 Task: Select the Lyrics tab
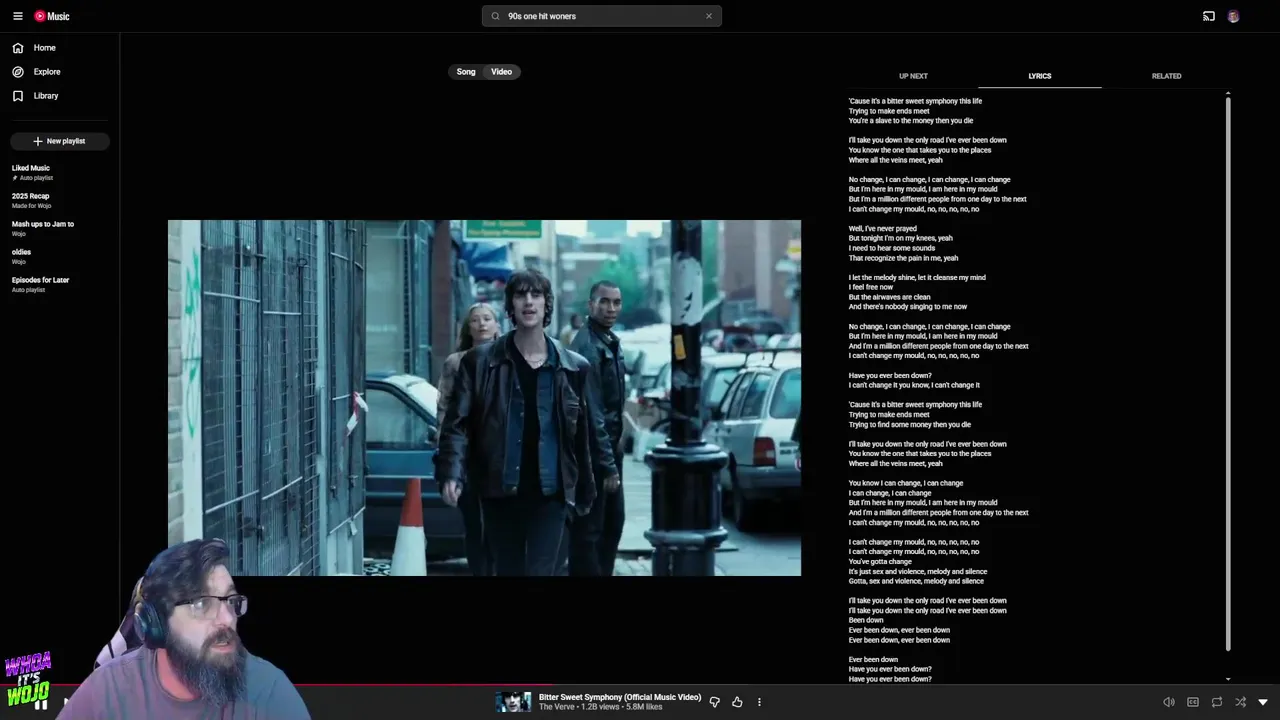[1040, 76]
